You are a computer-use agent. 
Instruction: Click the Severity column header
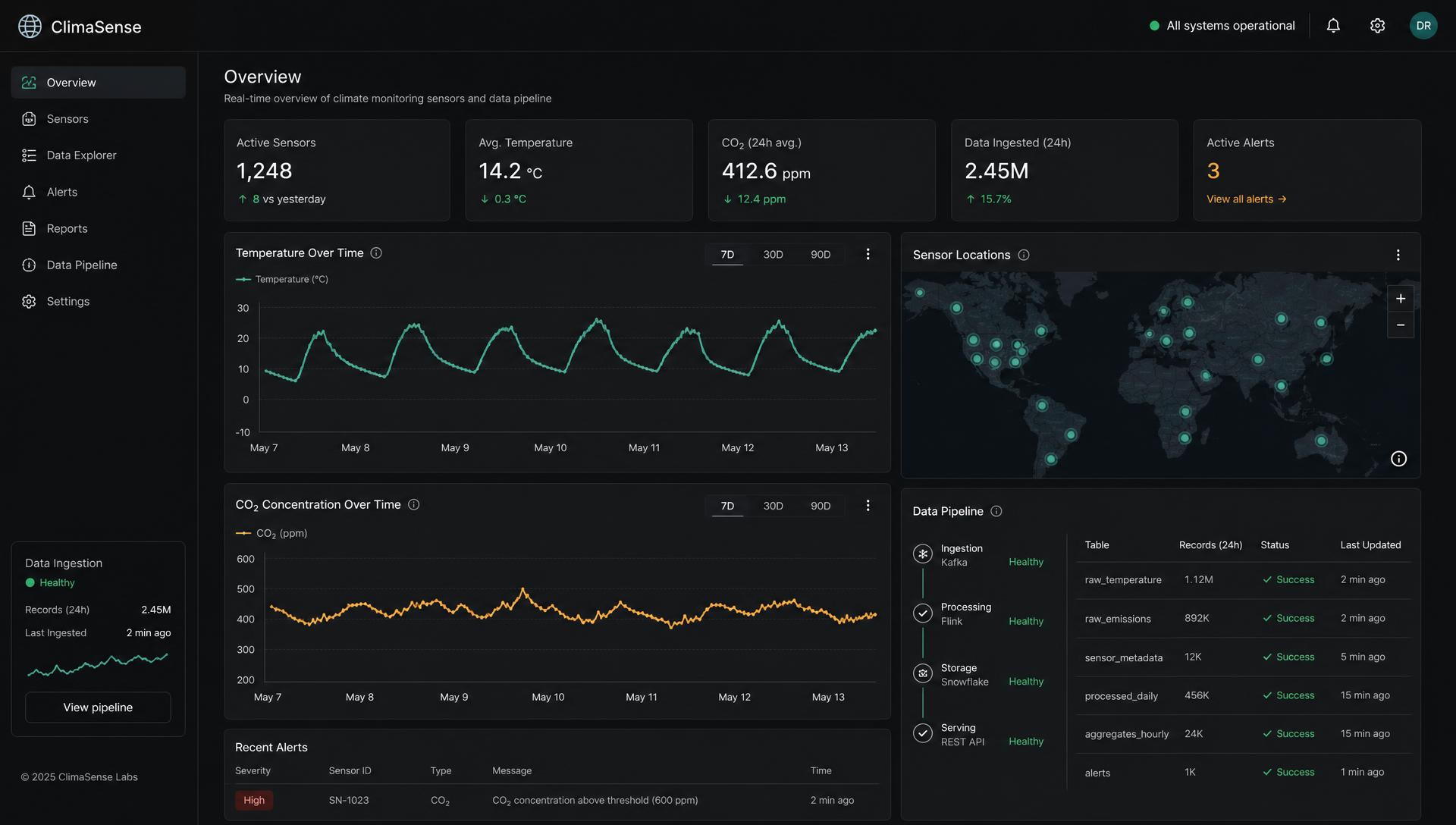[253, 770]
